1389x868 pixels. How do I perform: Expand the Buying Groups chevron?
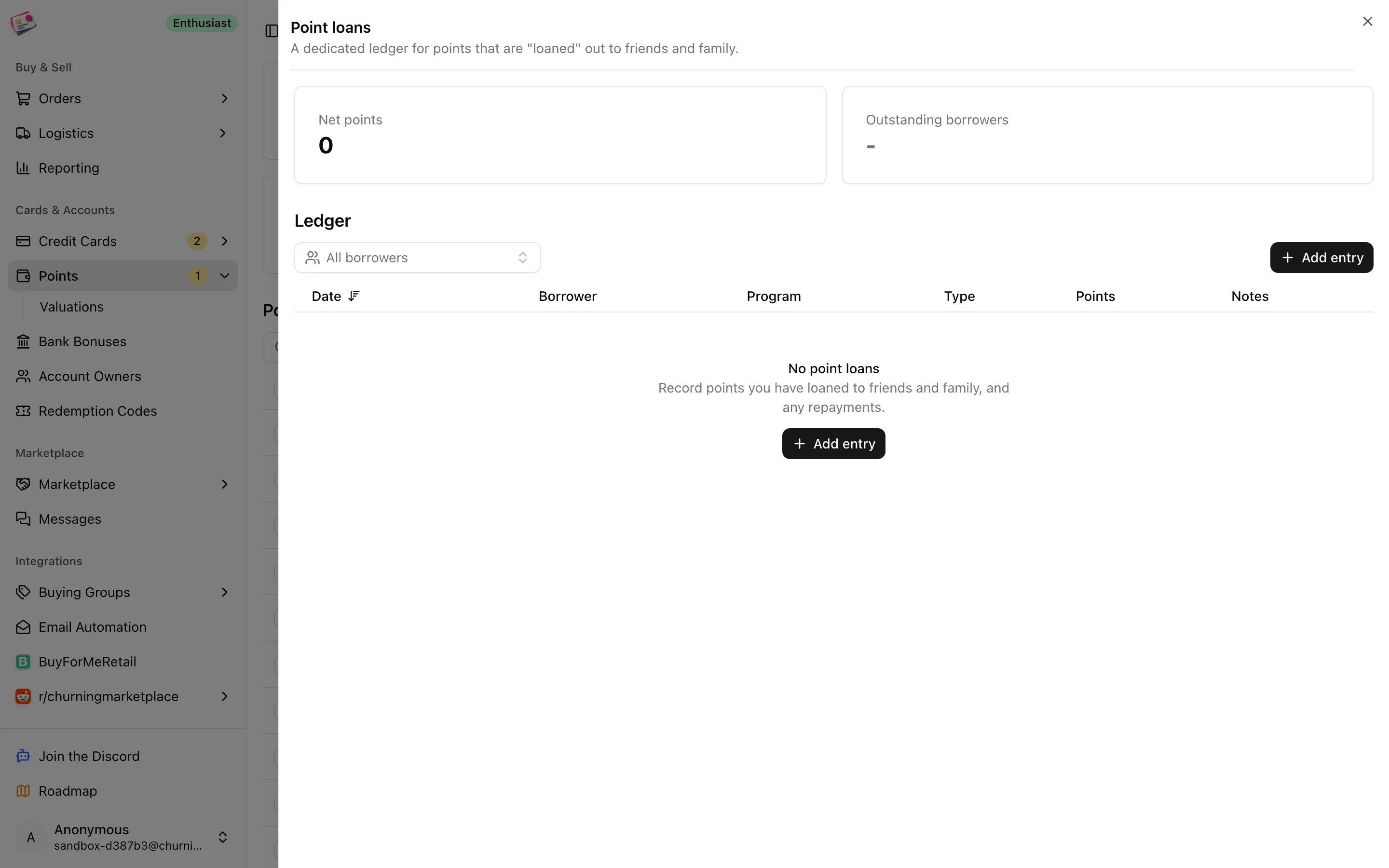224,592
